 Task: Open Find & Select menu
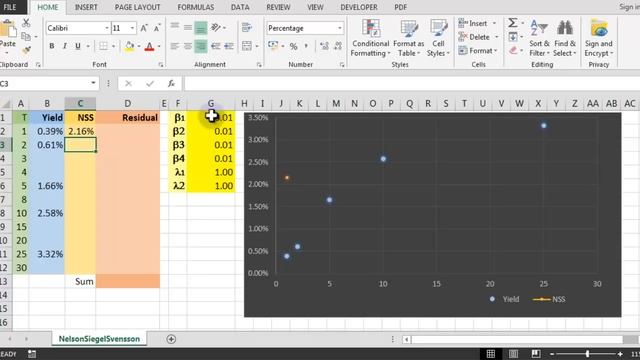pos(565,38)
